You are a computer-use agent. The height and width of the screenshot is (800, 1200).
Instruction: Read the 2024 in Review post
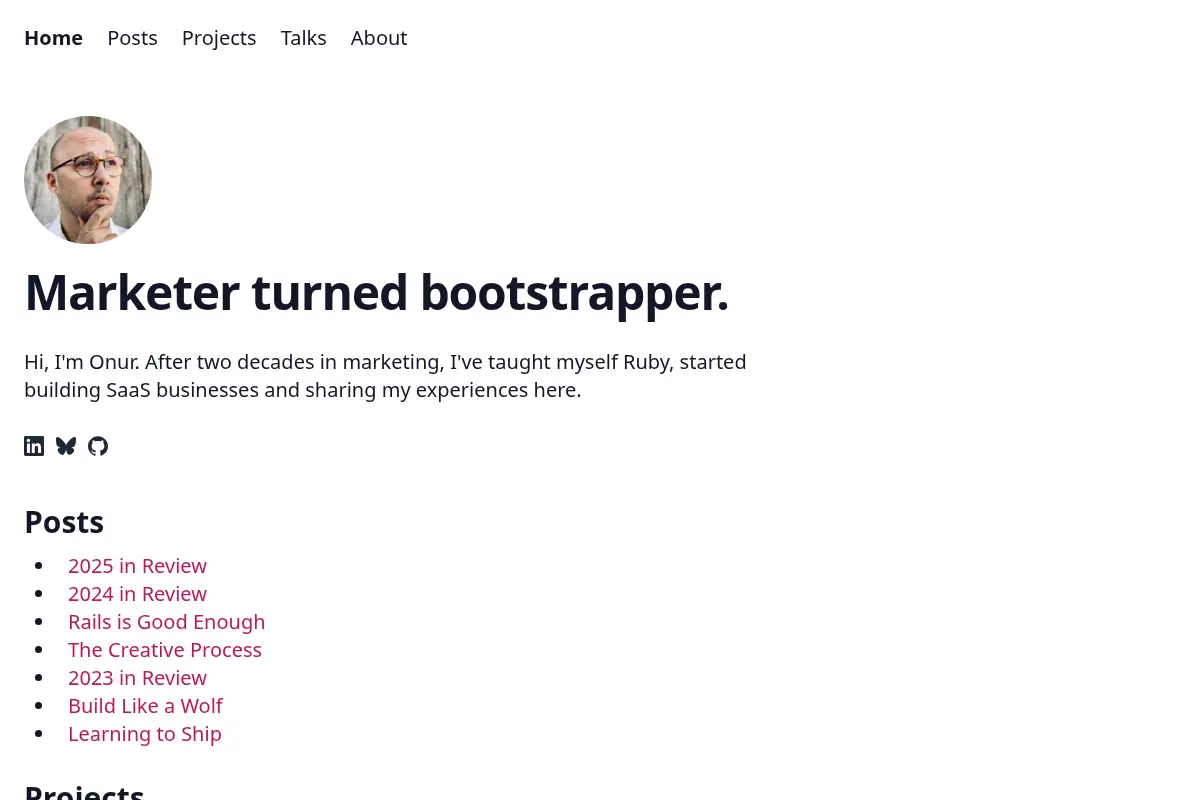click(137, 594)
